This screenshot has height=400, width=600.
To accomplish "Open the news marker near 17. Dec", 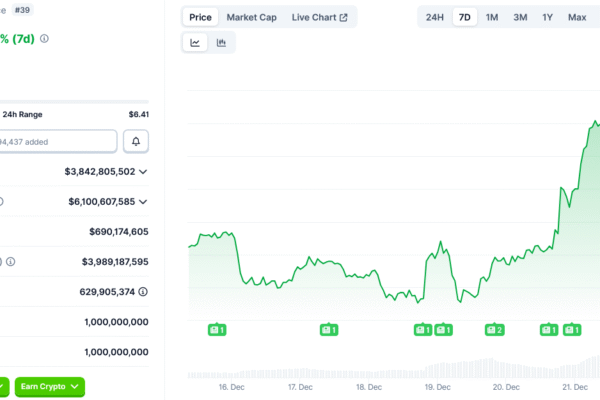I will click(328, 329).
